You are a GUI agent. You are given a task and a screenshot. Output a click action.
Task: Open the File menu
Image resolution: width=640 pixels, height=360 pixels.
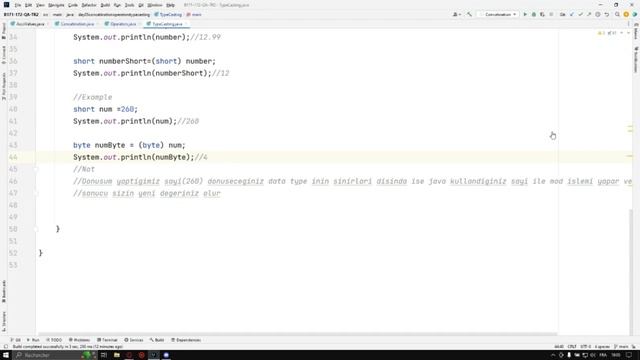tap(18, 5)
